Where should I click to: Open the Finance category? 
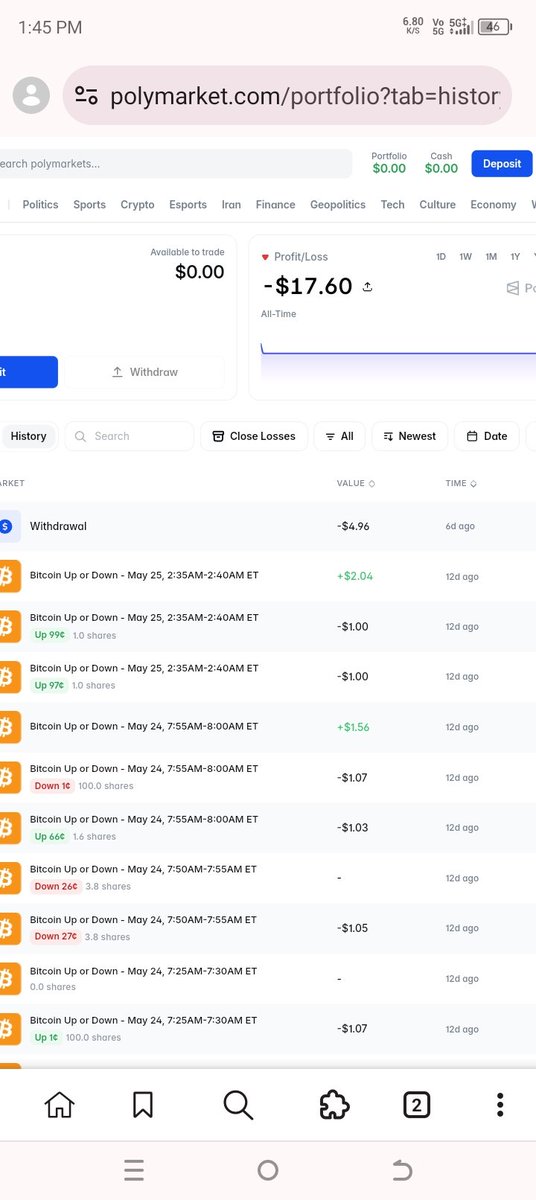click(275, 205)
